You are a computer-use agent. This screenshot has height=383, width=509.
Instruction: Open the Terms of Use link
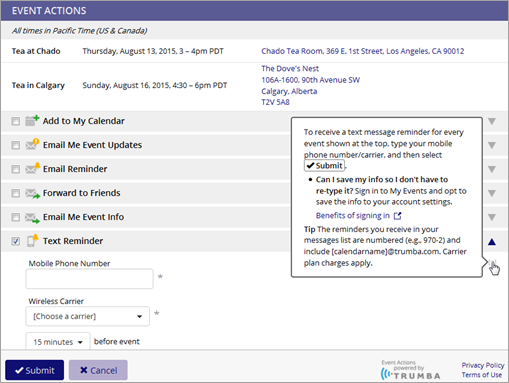pyautogui.click(x=482, y=375)
